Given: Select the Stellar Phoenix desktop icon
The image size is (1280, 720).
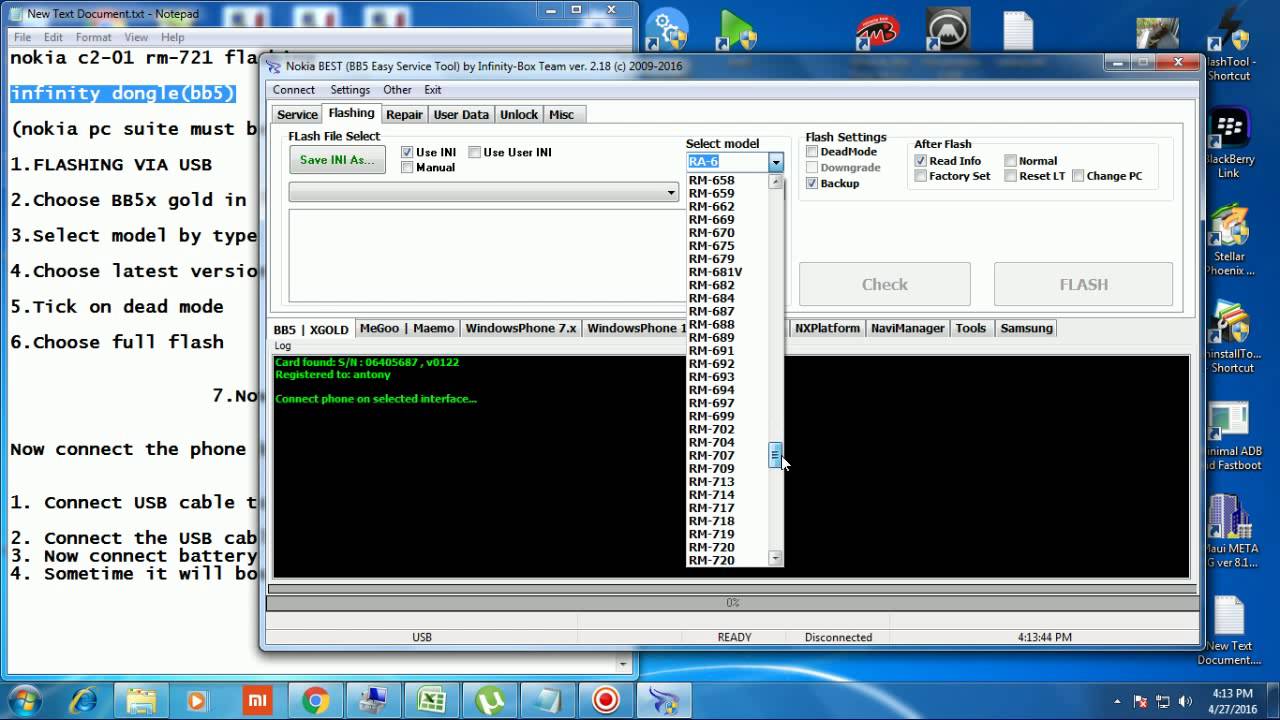Looking at the screenshot, I should [1229, 241].
